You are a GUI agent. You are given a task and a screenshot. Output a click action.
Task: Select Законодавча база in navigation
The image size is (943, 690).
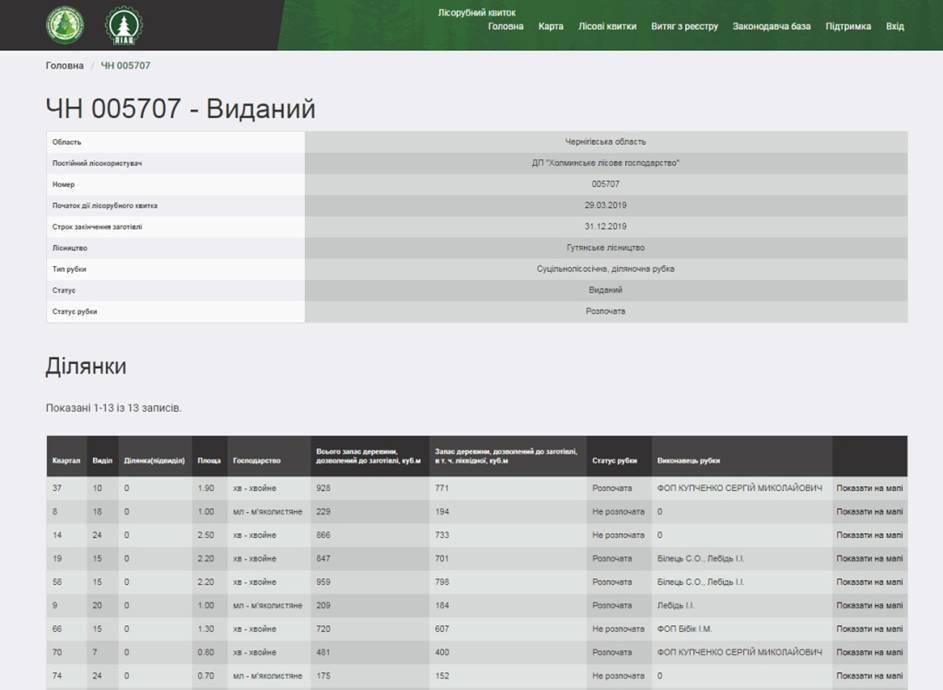point(771,26)
